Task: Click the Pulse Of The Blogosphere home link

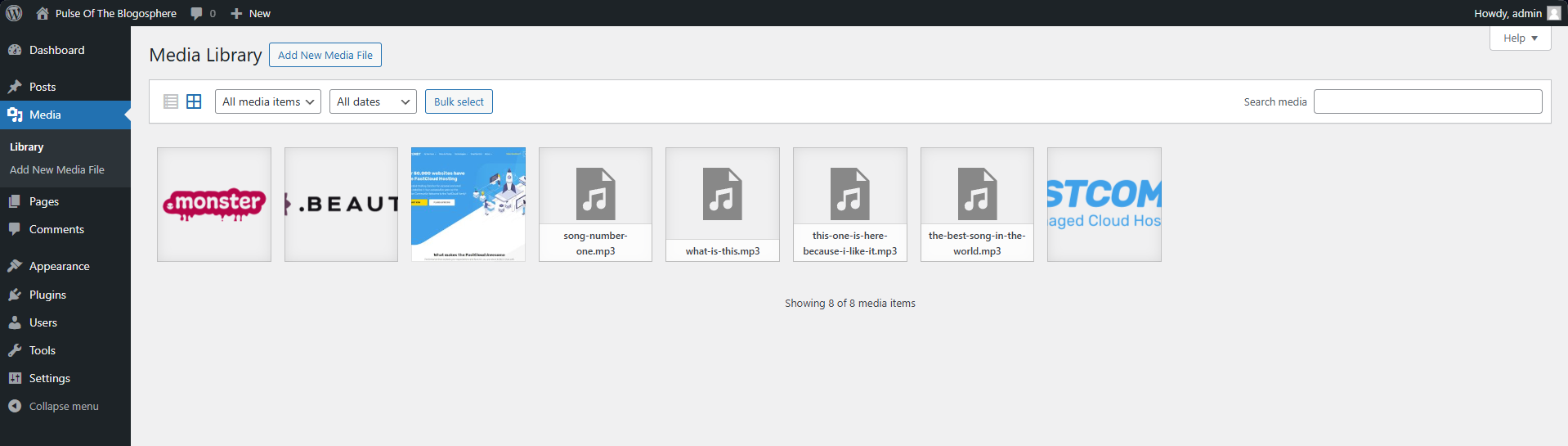Action: pos(115,13)
